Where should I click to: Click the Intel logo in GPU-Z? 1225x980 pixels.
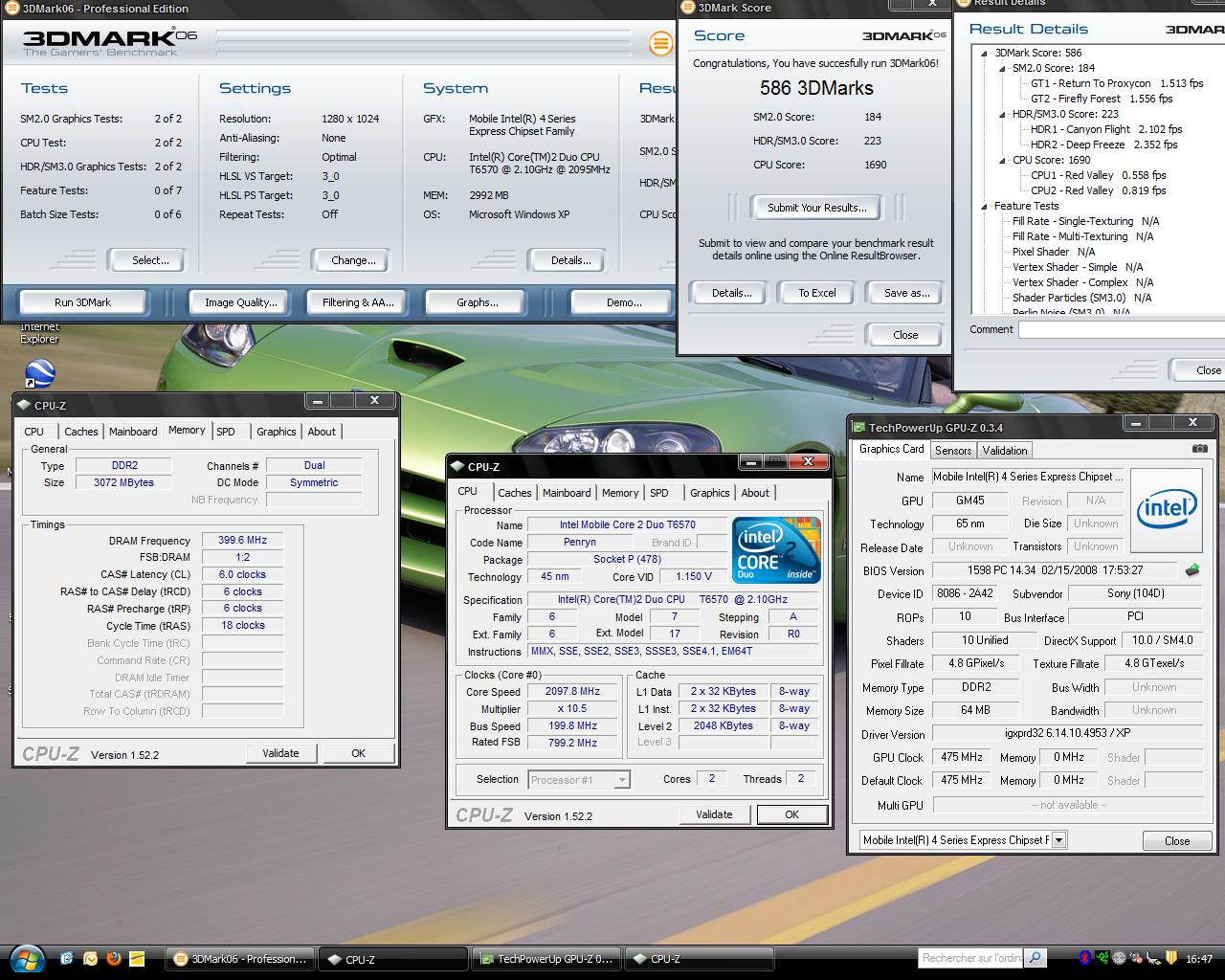coord(1167,510)
